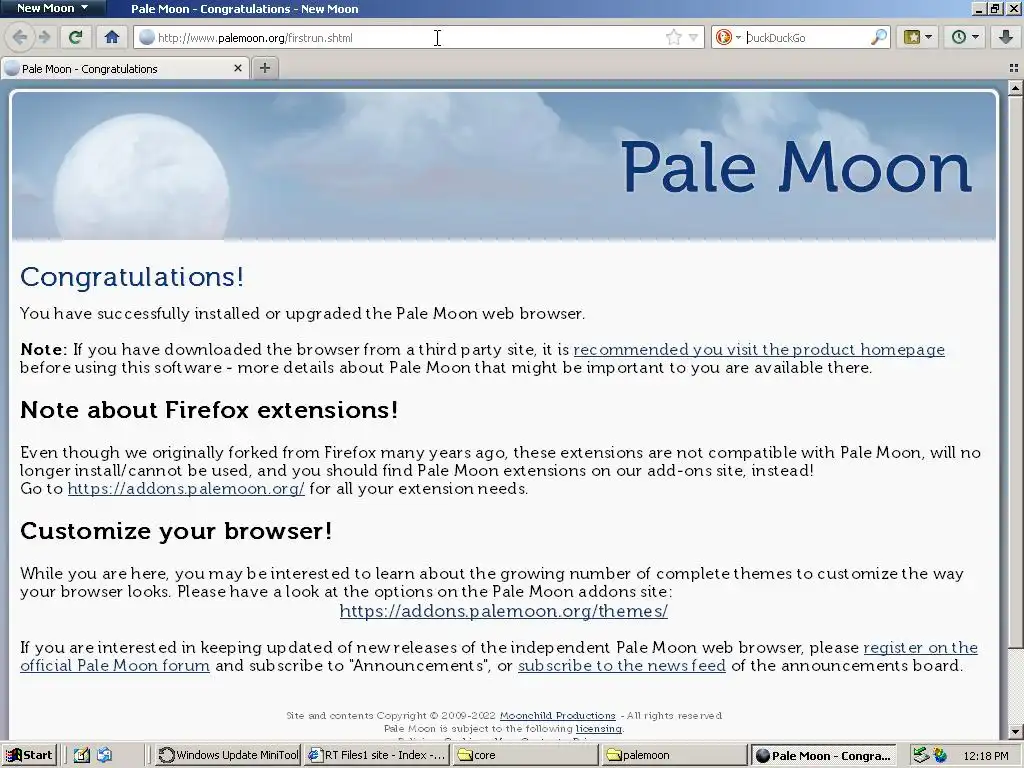Click first quick launch icon
This screenshot has height=768, width=1024.
(x=82, y=755)
